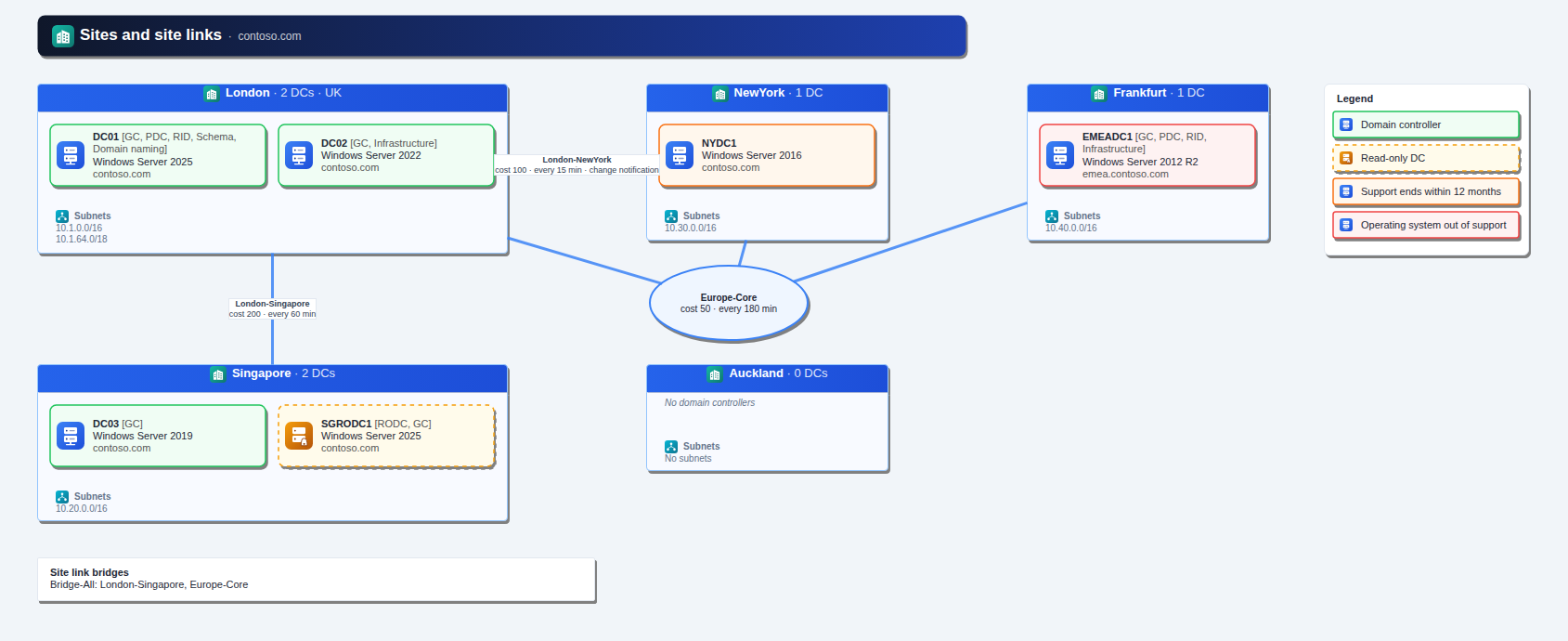1568x641 pixels.
Task: Click the NewYork site header title
Action: click(x=778, y=93)
